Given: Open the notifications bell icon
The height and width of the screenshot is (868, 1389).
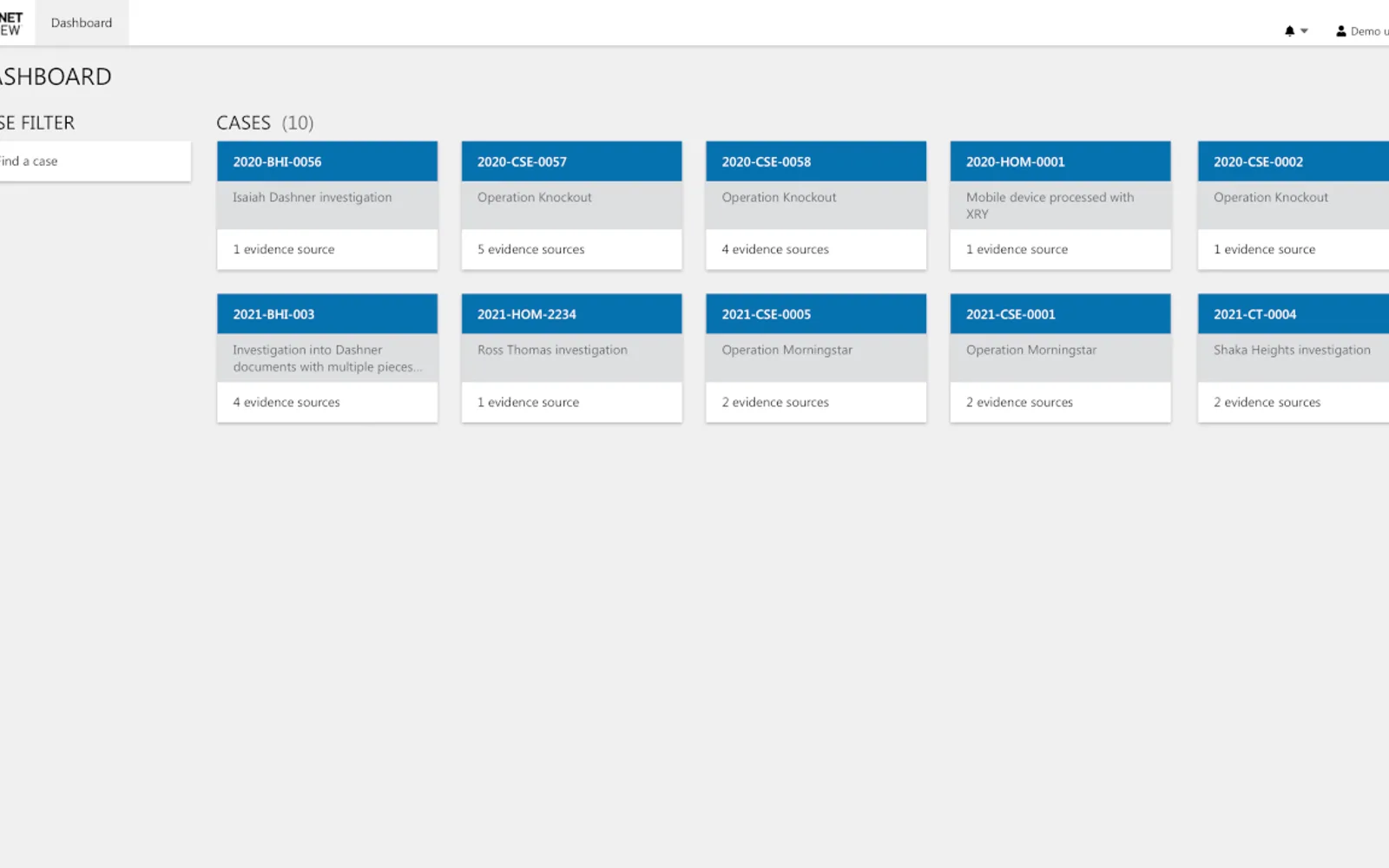Looking at the screenshot, I should [x=1289, y=31].
